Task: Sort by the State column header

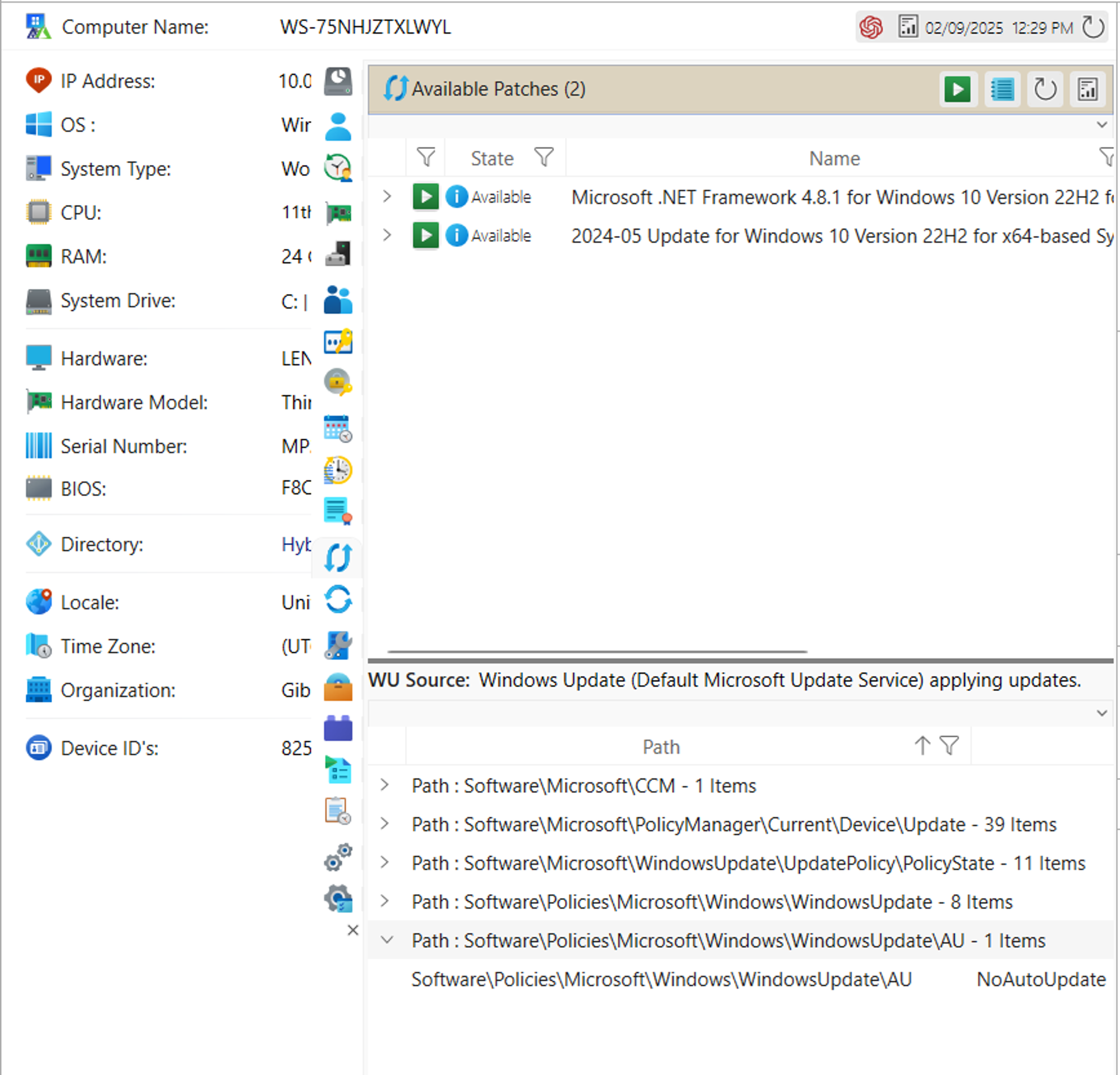Action: pos(492,158)
